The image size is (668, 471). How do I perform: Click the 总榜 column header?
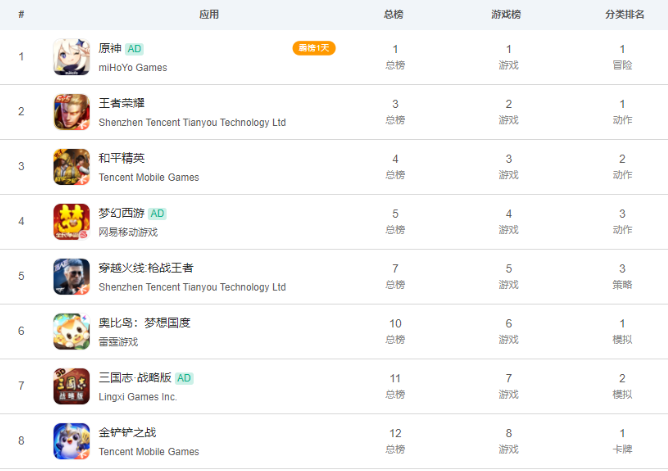pyautogui.click(x=393, y=14)
